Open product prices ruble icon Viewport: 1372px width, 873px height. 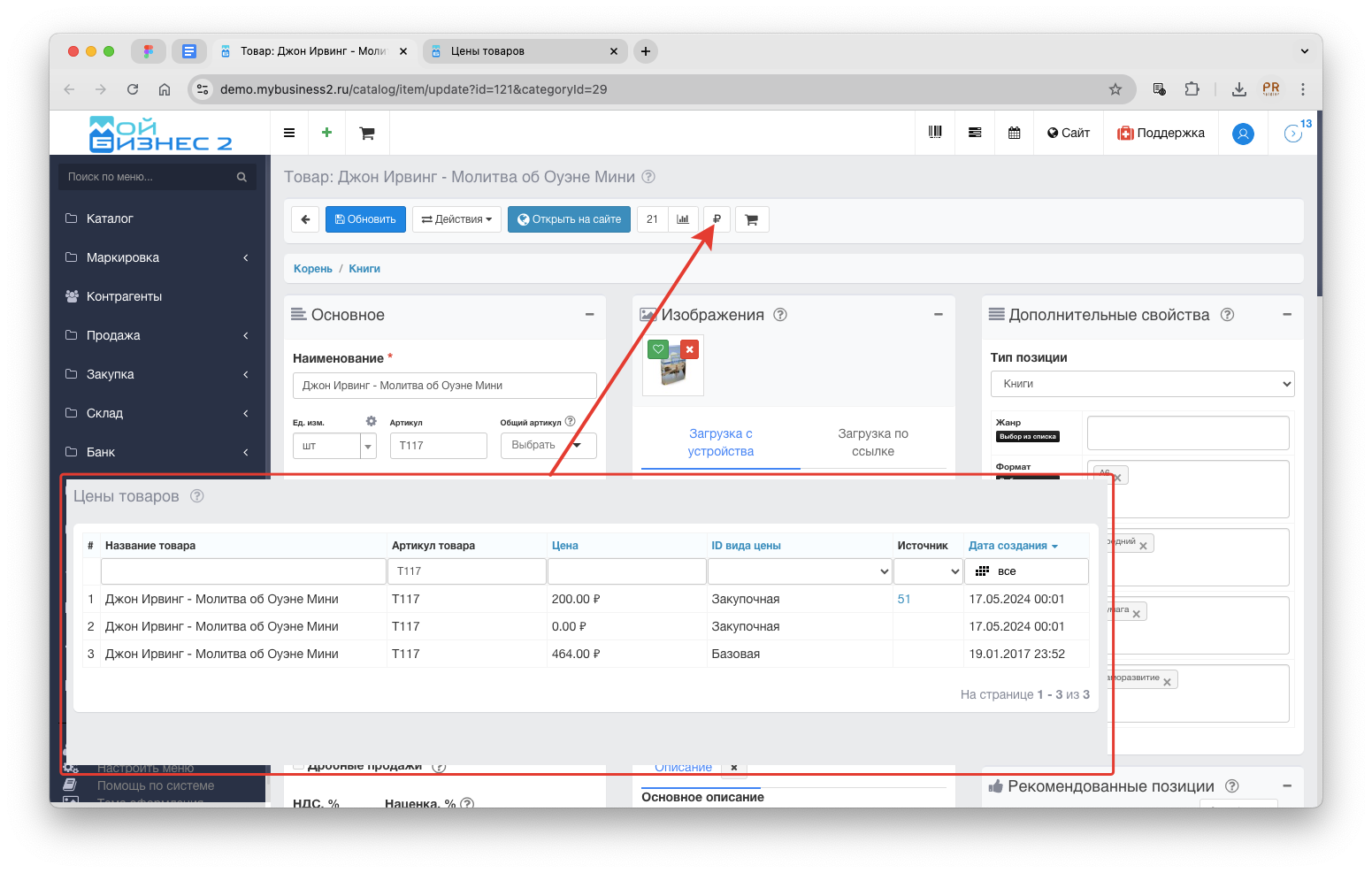tap(717, 219)
